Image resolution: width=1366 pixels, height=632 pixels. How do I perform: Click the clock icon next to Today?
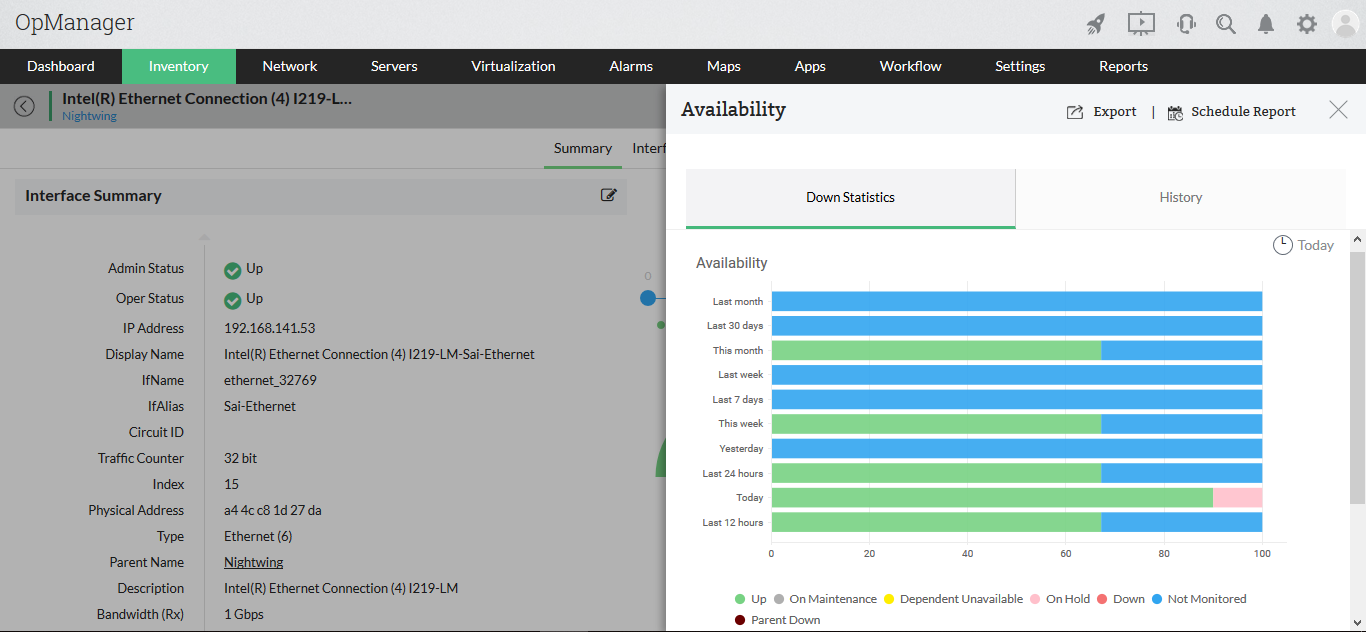(1282, 245)
